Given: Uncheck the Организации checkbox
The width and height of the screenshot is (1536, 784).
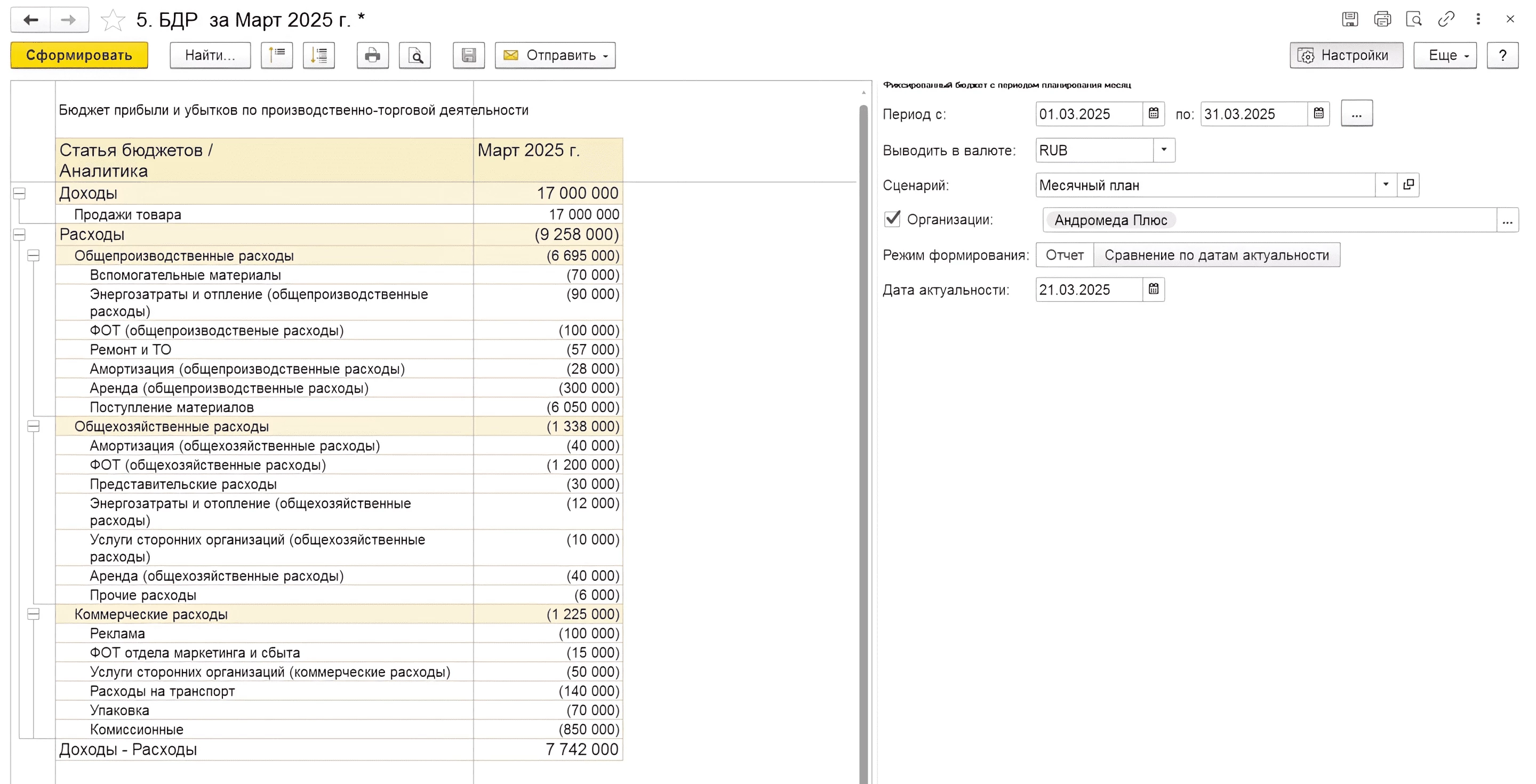Looking at the screenshot, I should tap(892, 219).
